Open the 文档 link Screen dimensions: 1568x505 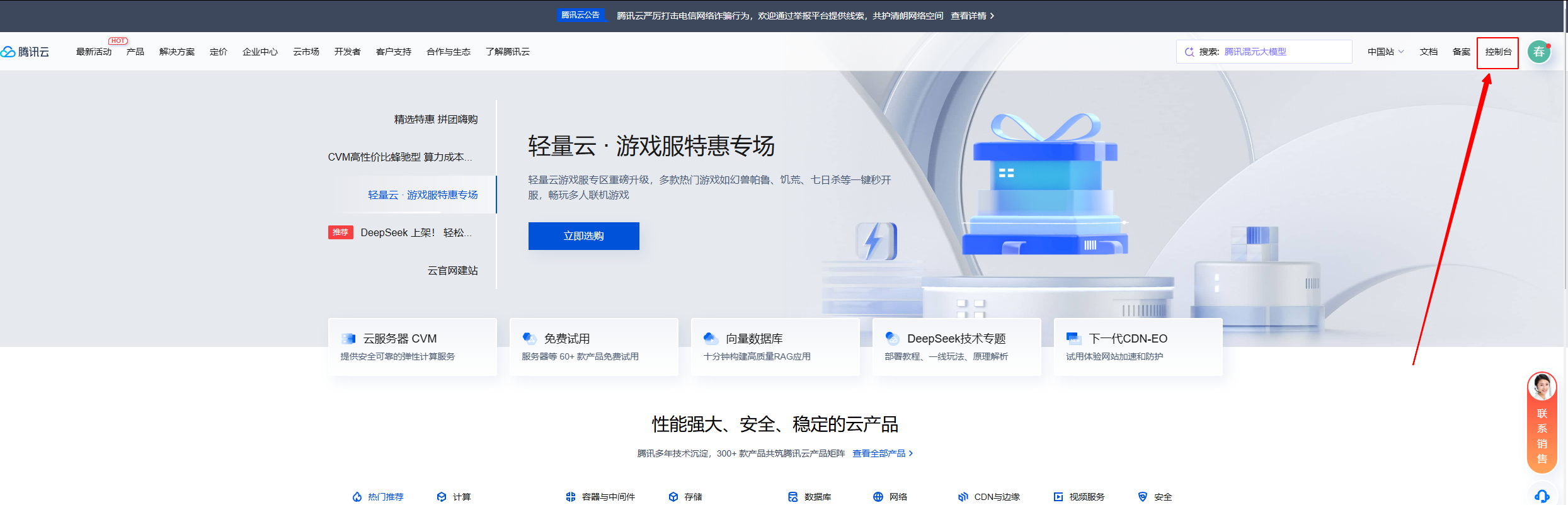(1429, 52)
